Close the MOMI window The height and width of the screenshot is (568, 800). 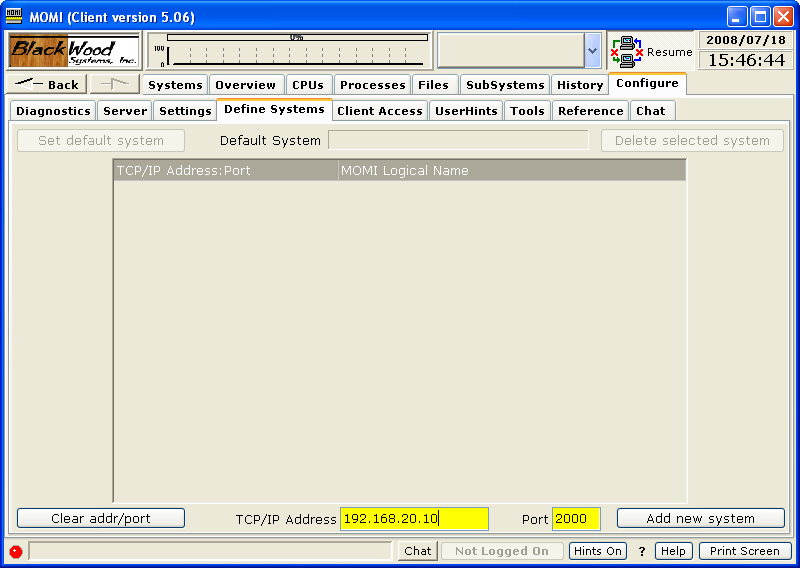(783, 17)
